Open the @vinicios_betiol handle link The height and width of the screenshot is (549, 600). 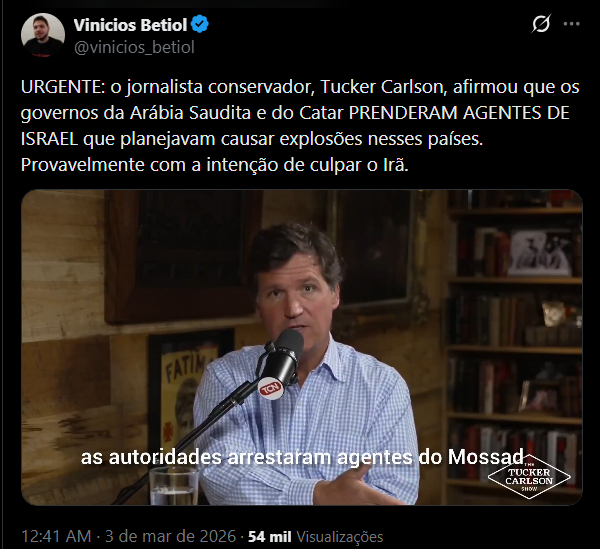coord(134,47)
